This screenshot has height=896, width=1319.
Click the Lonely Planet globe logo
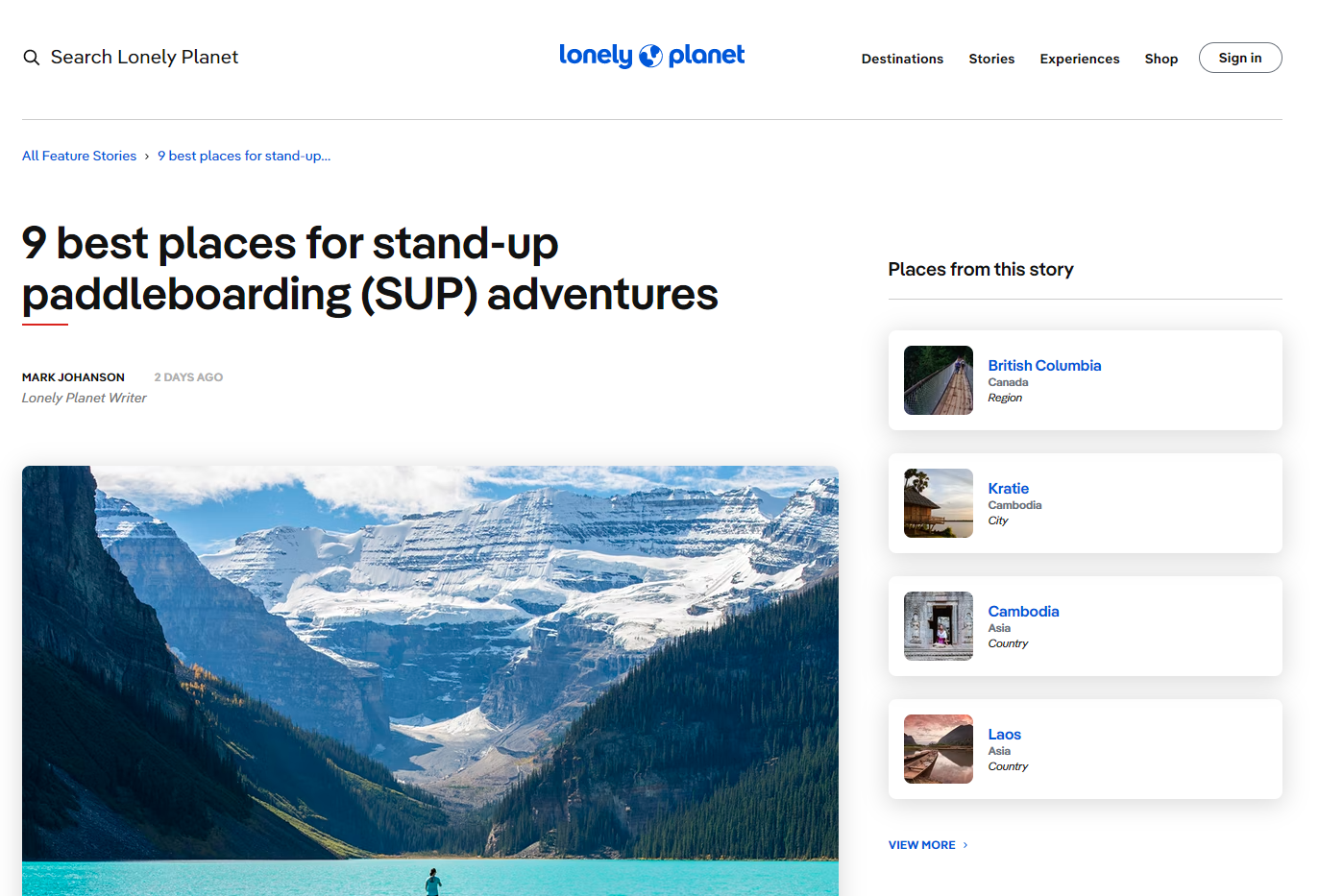651,56
